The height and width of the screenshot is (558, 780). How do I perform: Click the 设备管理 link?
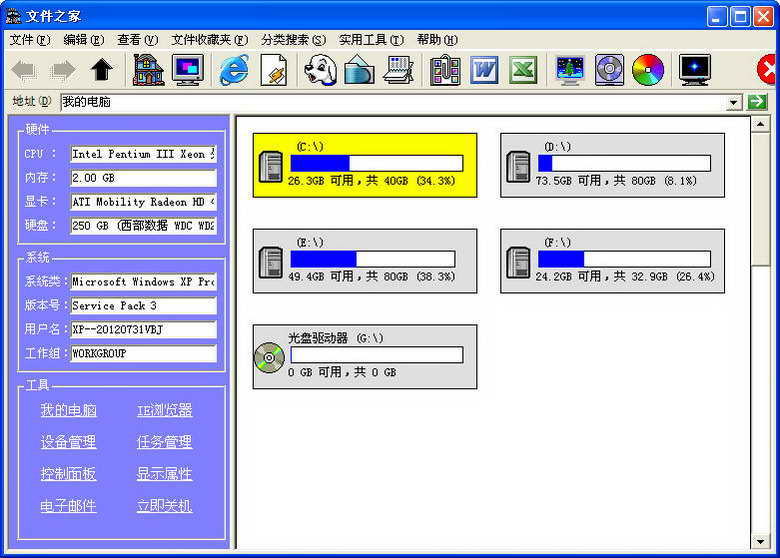point(69,442)
